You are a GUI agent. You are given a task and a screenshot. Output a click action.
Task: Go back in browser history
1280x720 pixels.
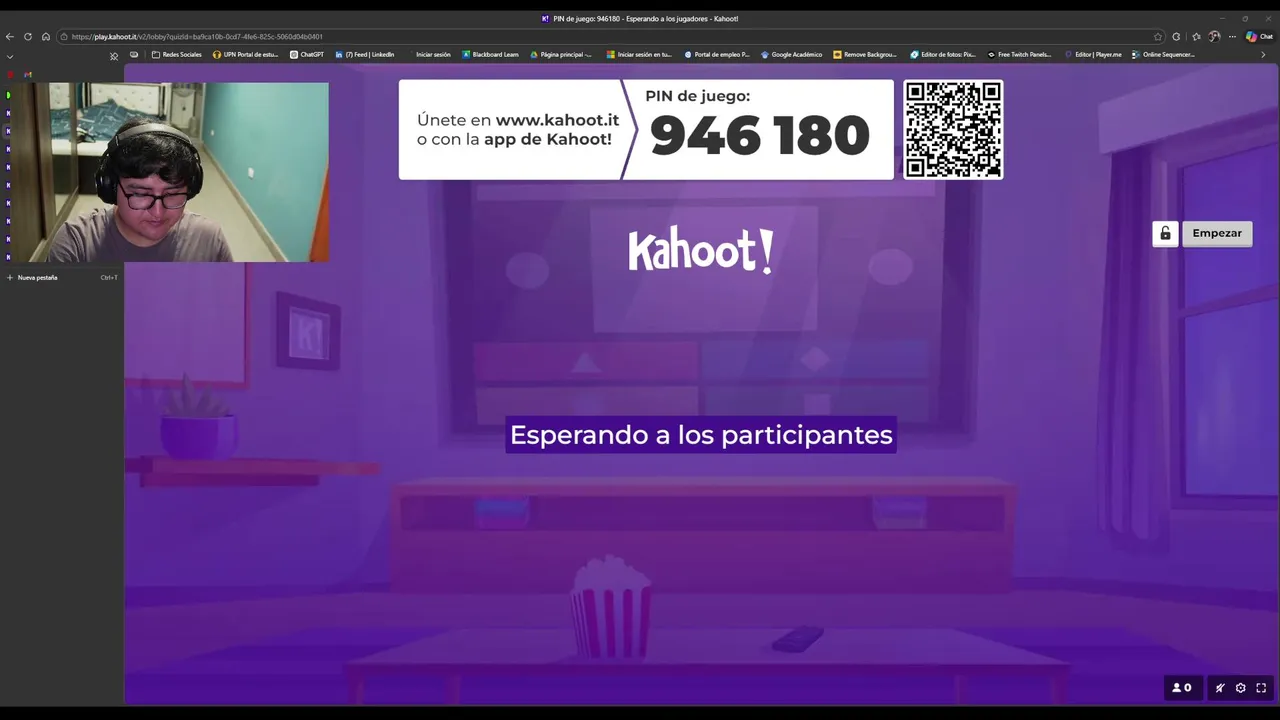(10, 37)
